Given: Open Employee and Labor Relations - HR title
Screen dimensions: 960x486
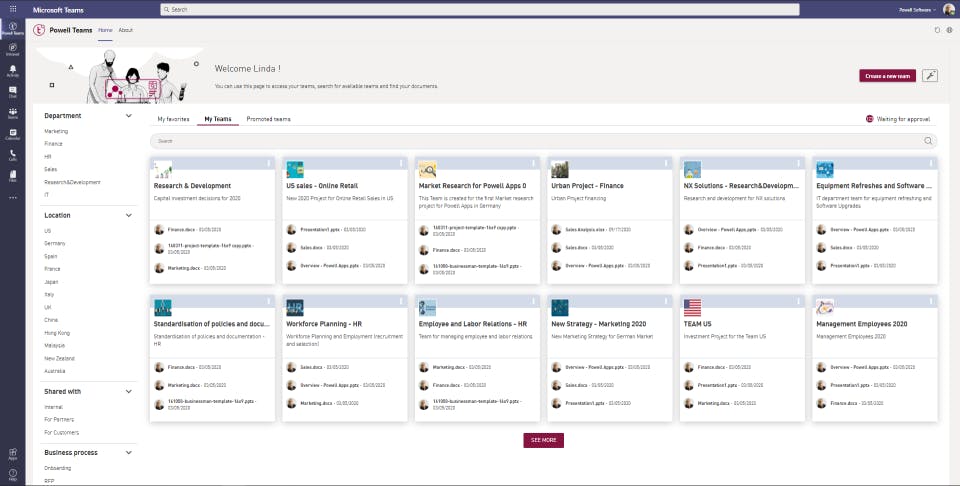Looking at the screenshot, I should click(x=473, y=324).
